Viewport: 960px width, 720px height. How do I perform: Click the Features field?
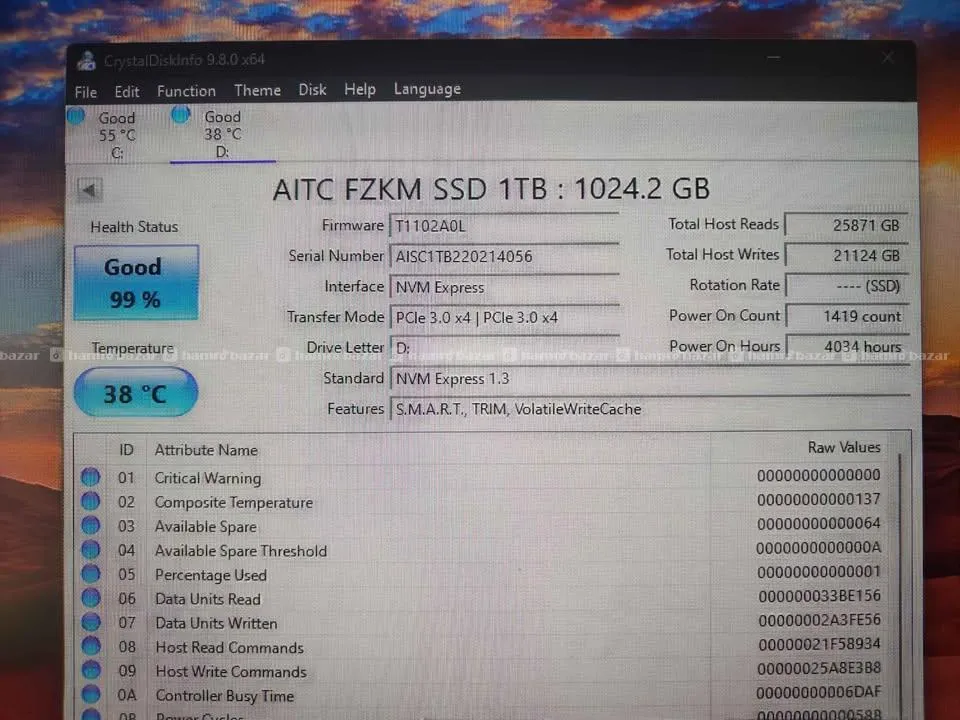650,409
